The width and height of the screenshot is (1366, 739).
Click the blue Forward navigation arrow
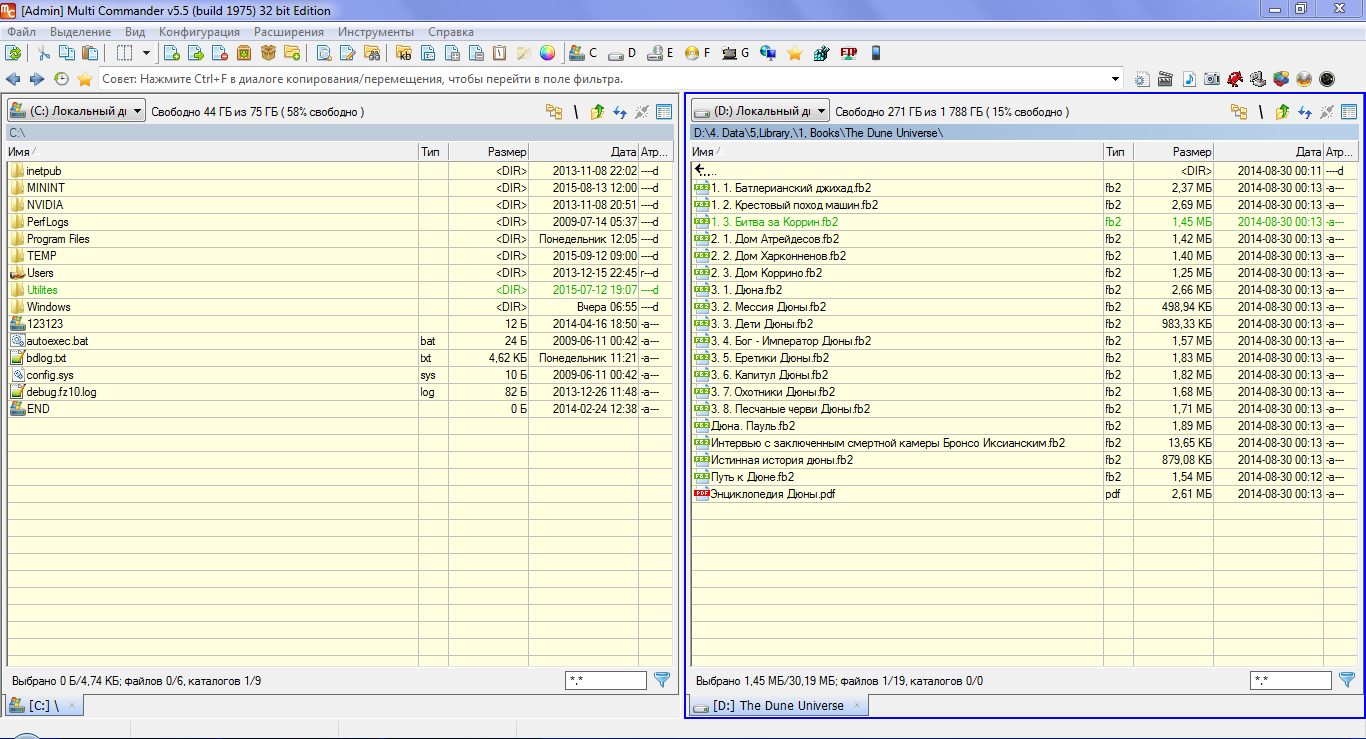tap(37, 79)
